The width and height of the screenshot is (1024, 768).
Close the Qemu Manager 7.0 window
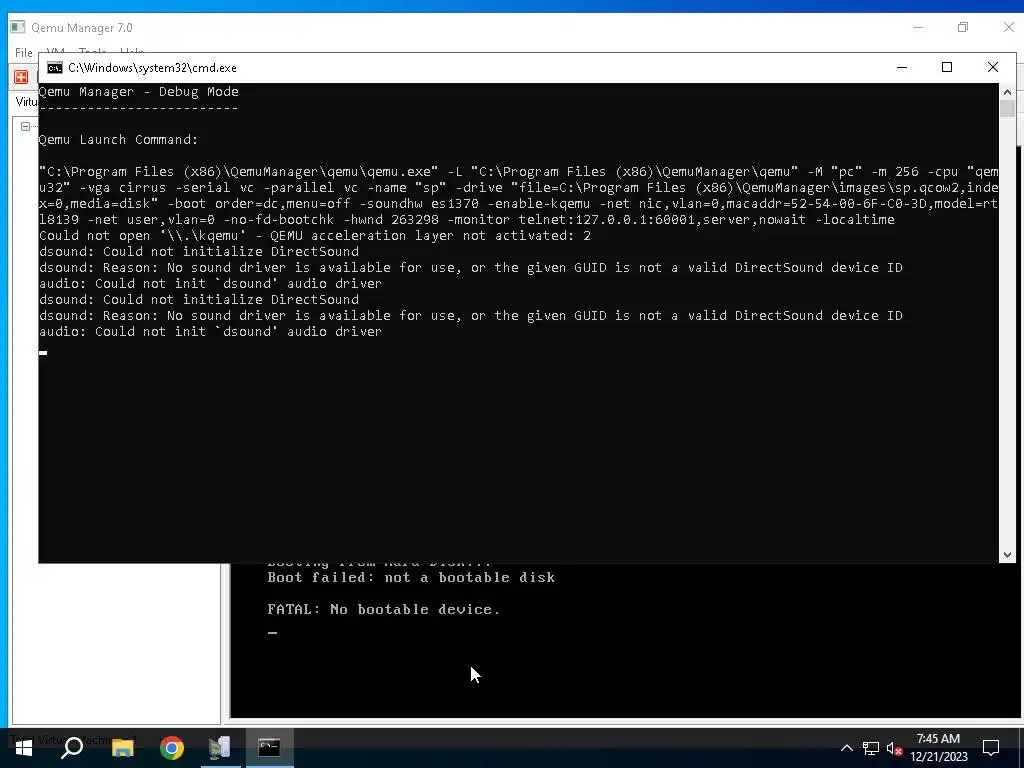(x=1008, y=27)
